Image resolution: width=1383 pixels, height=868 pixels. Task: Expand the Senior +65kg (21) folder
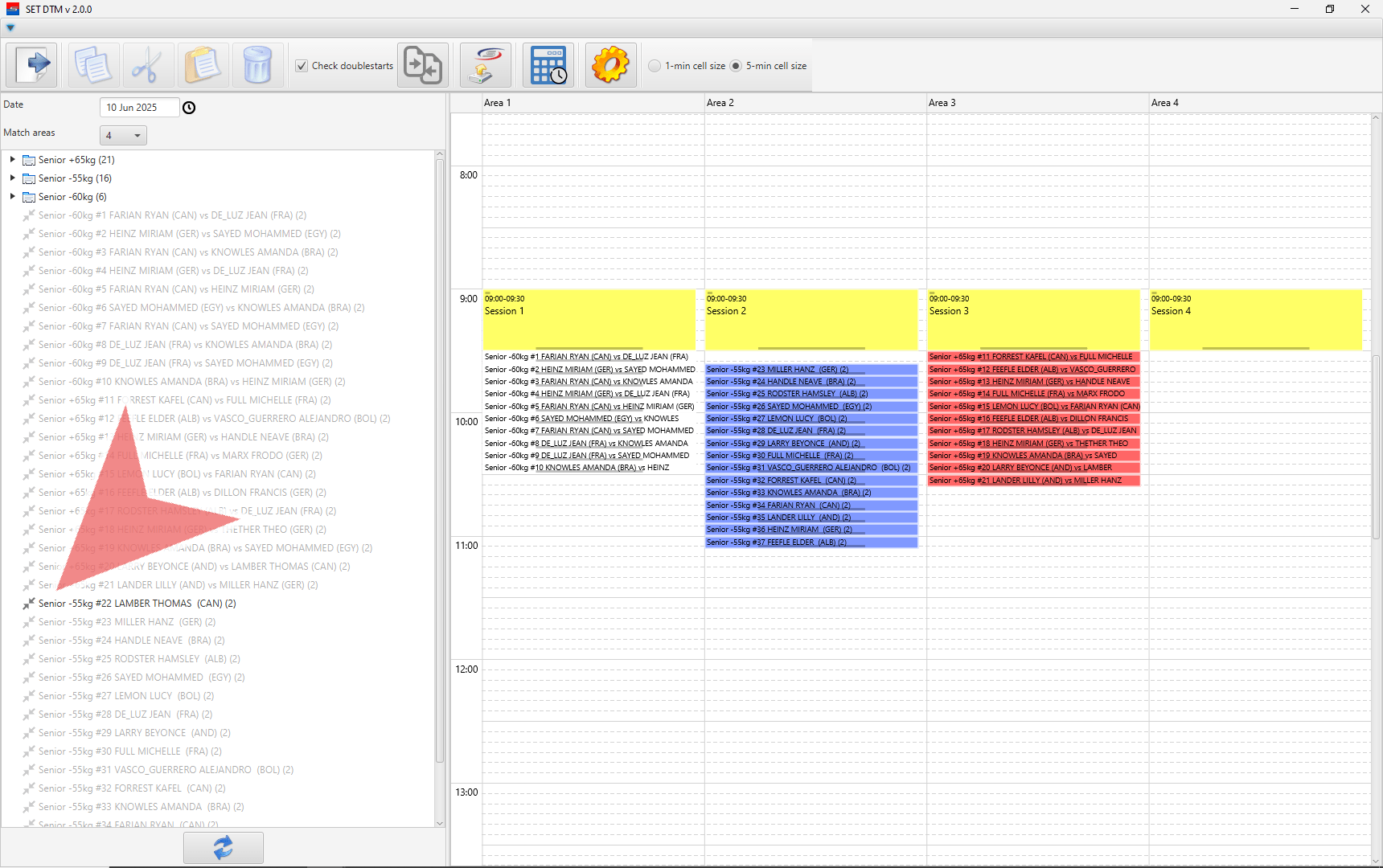pos(13,160)
